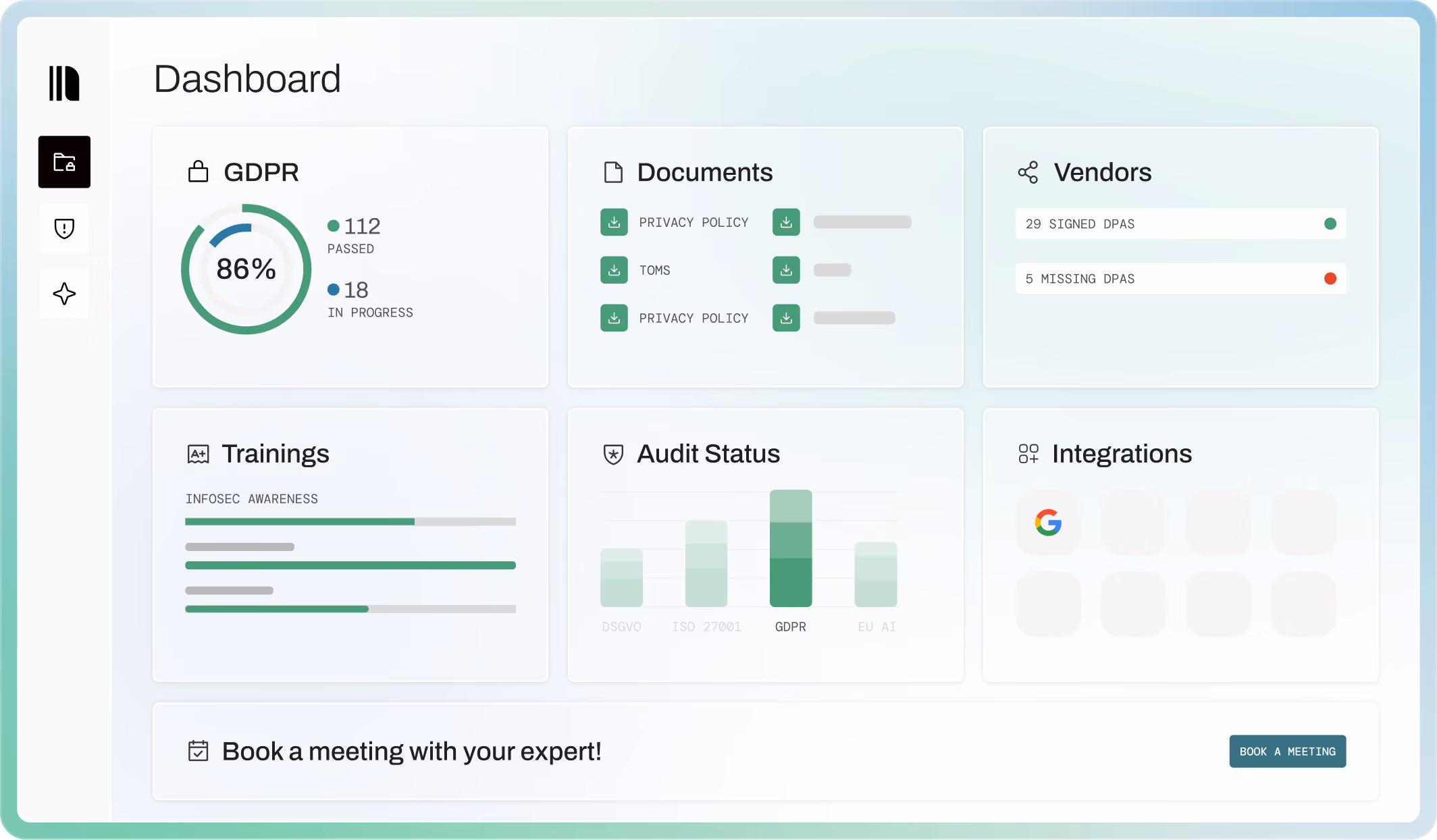Select the ISO 27001 audit bar

[x=706, y=563]
